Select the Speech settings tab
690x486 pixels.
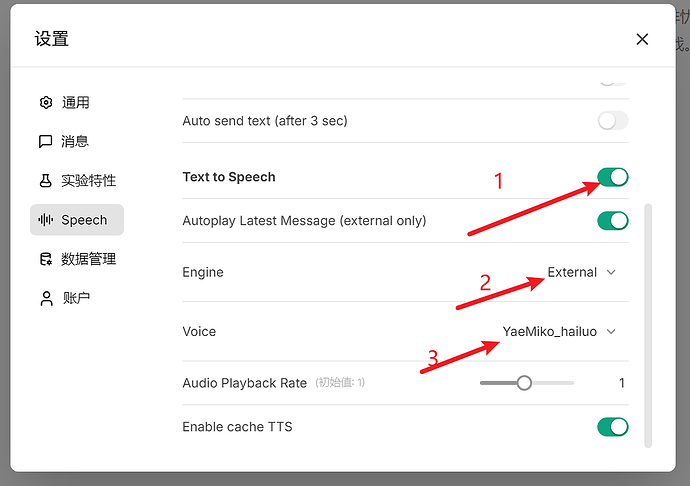(x=77, y=220)
